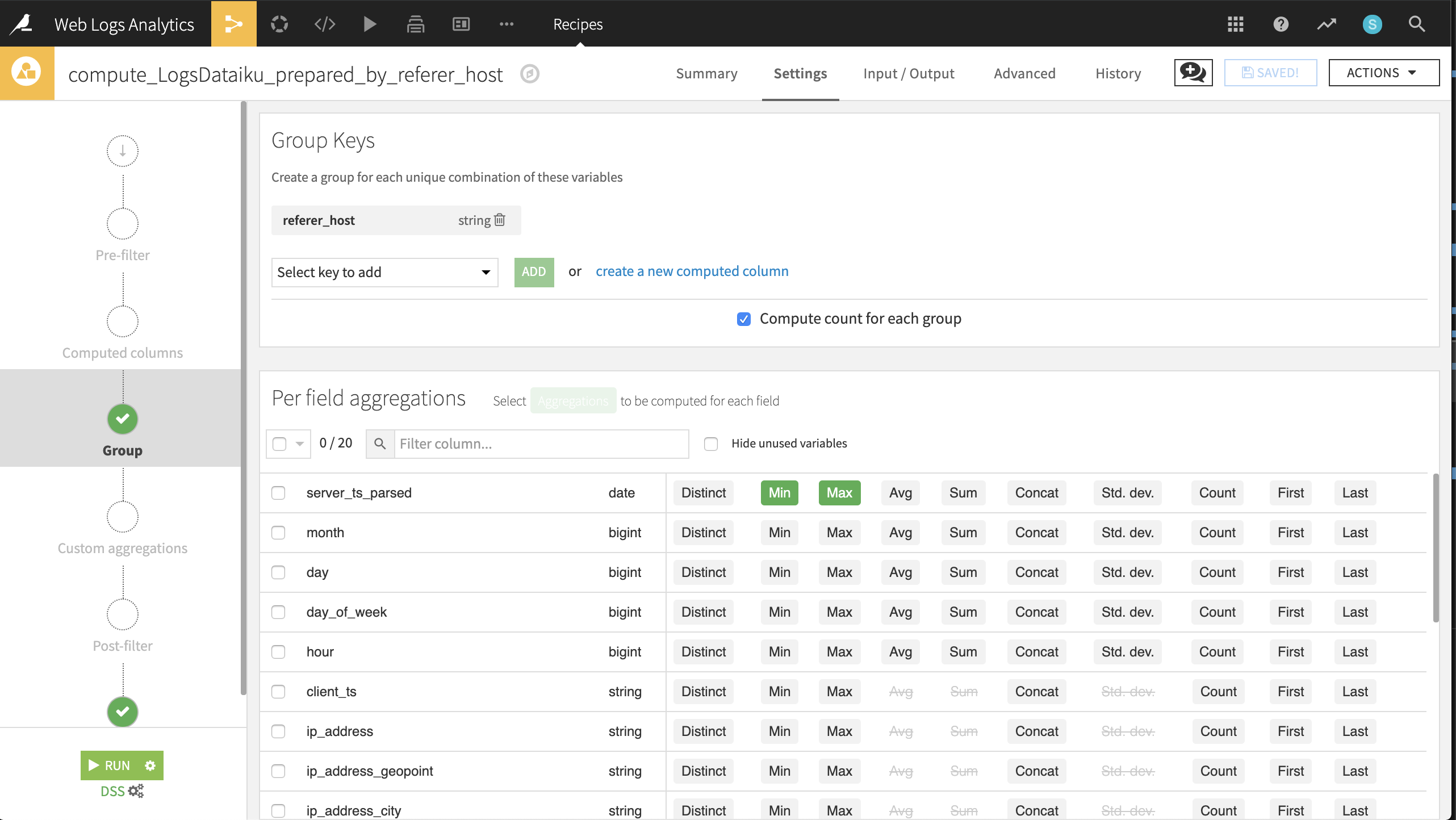Image resolution: width=1456 pixels, height=820 pixels.
Task: Enable Hide unused variables checkbox
Action: [711, 444]
